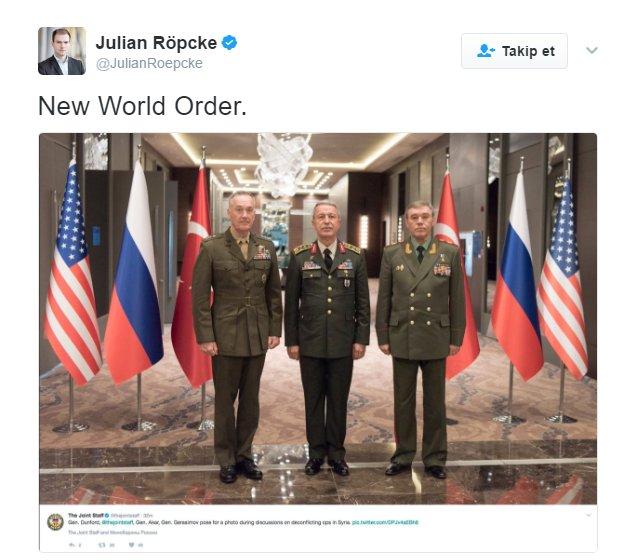Open Julian Röpcke display name link
The image size is (635, 560).
tap(156, 43)
